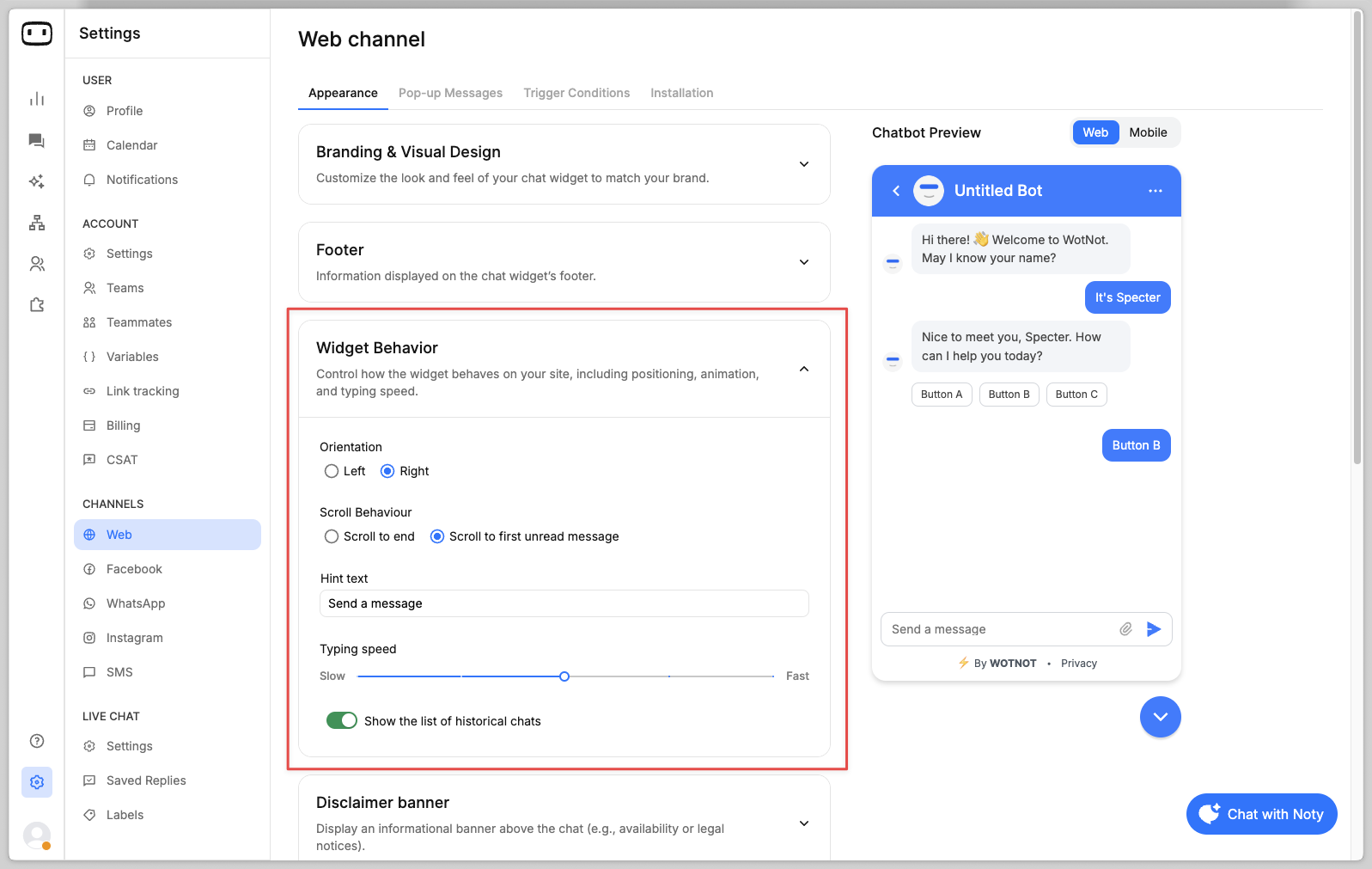1372x869 pixels.
Task: Toggle off Show the list of historical chats
Action: (342, 720)
